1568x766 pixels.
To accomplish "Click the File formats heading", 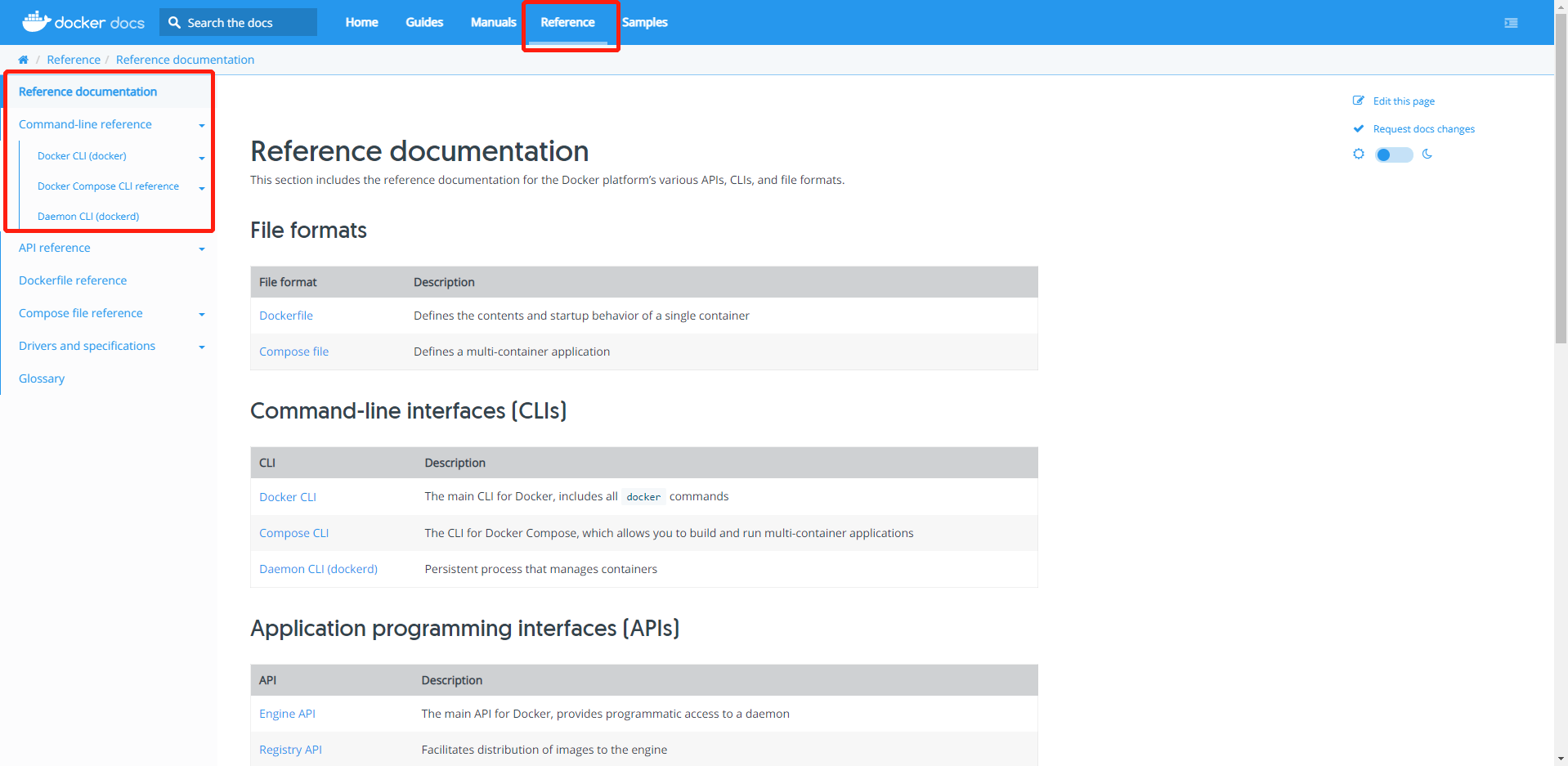I will [308, 231].
